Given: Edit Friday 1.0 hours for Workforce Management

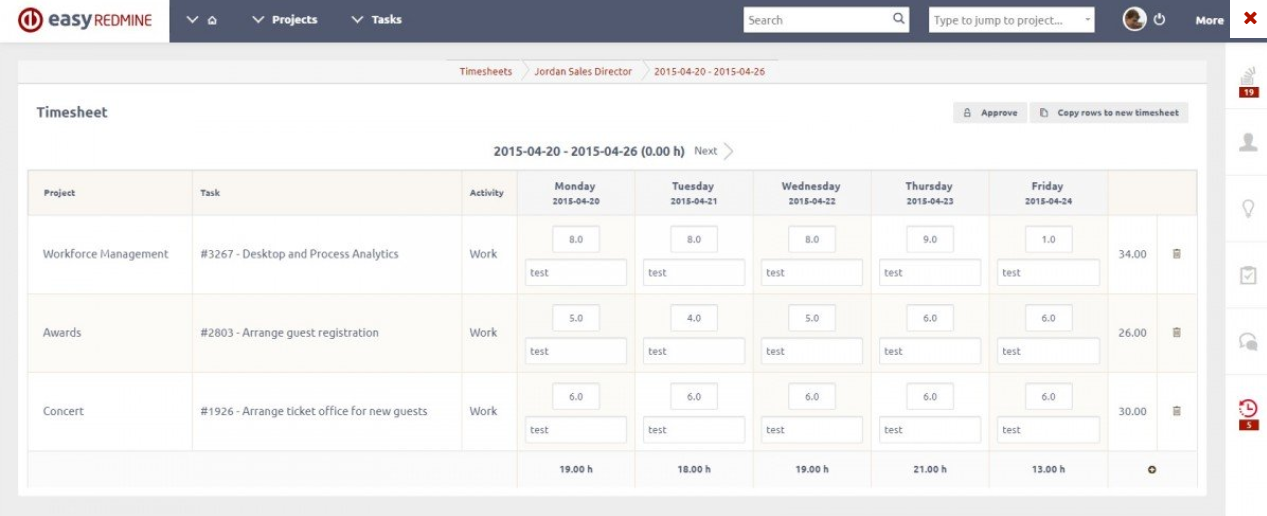Looking at the screenshot, I should click(1048, 240).
